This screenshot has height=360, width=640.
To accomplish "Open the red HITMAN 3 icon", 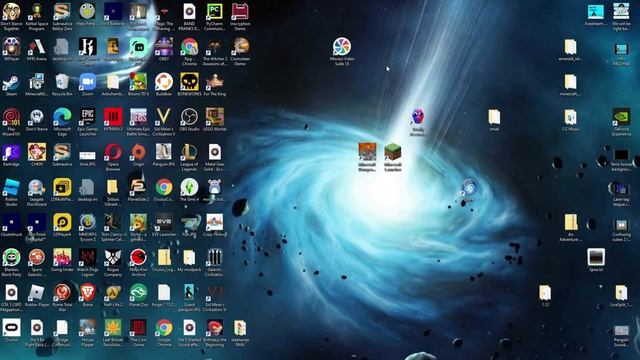I will [113, 117].
